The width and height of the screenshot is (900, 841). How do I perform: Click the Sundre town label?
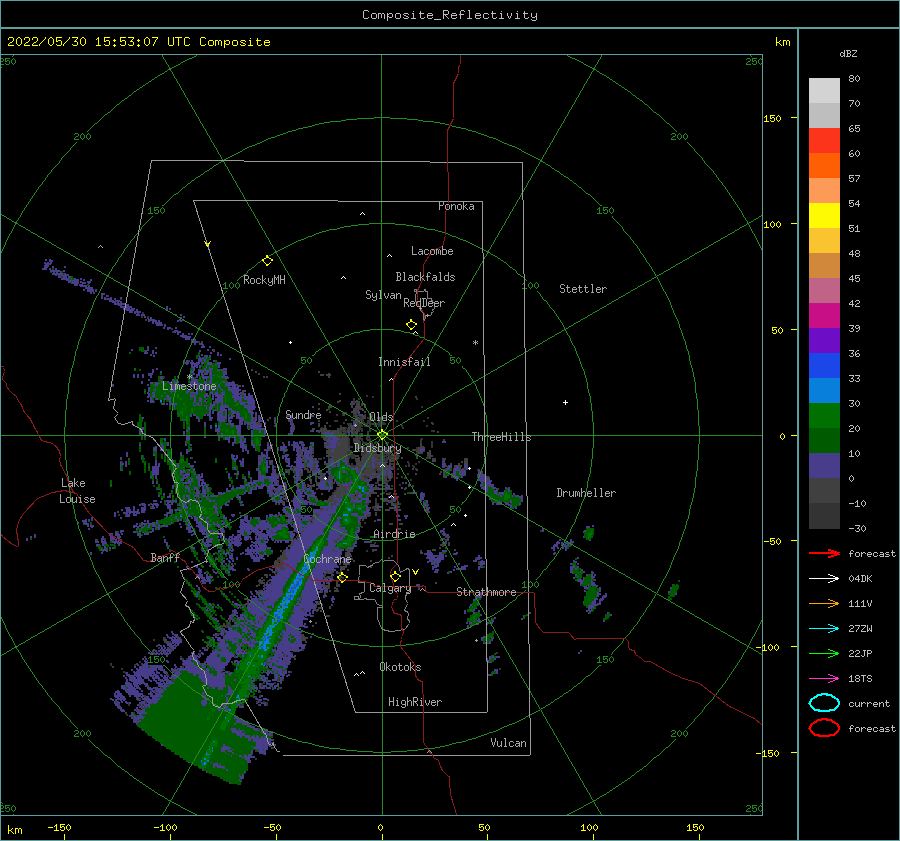(303, 414)
